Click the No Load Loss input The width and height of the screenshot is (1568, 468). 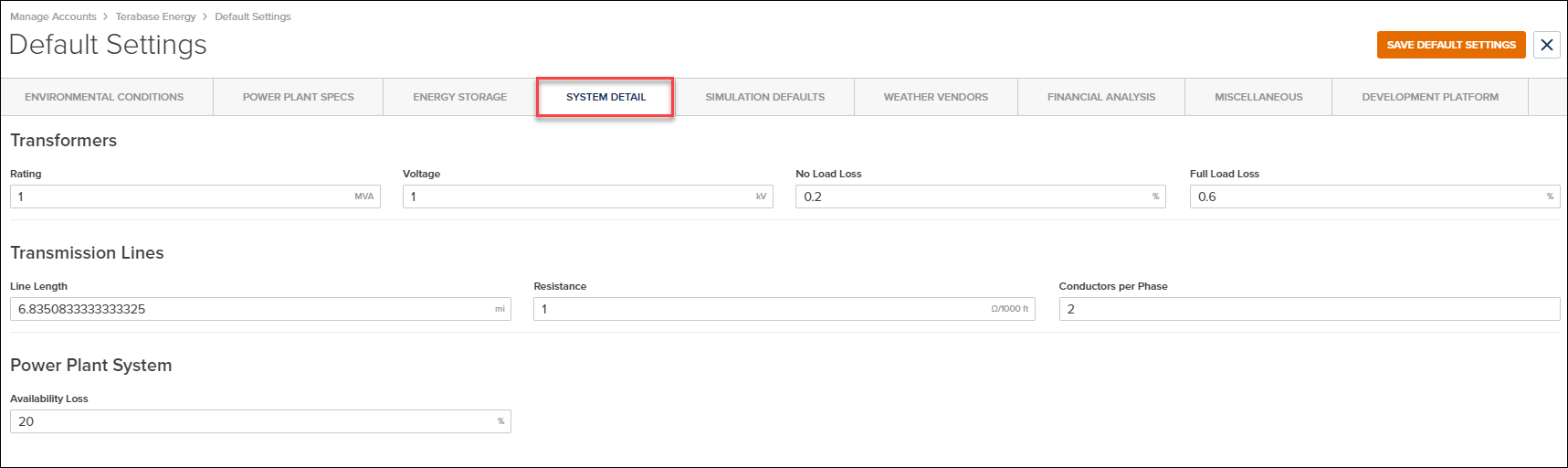pos(980,197)
